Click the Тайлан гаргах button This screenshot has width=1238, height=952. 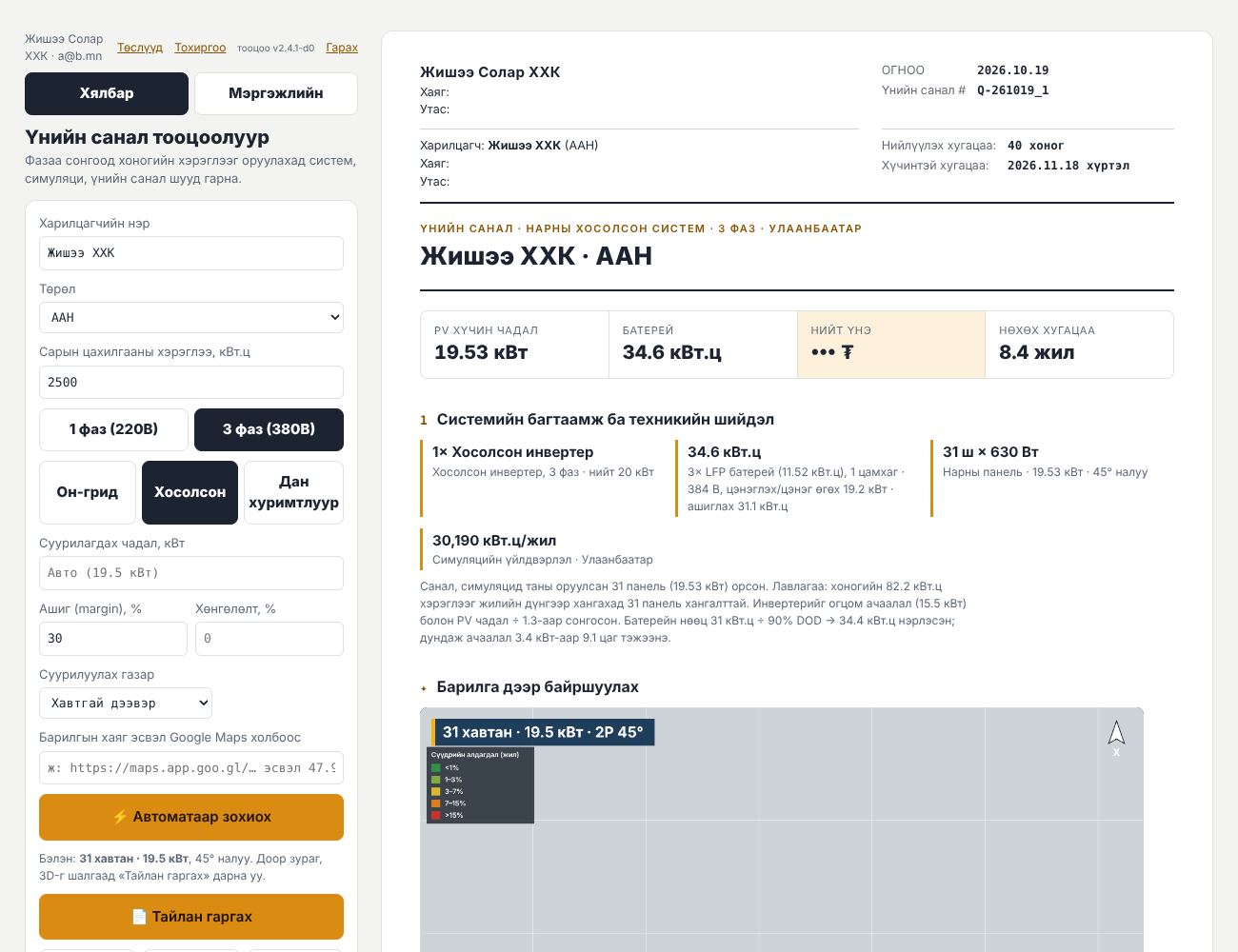tap(191, 917)
